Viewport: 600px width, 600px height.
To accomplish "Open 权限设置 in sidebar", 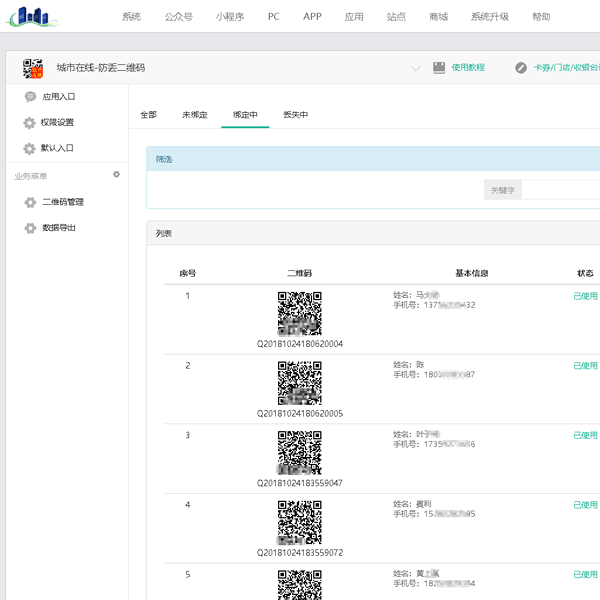I will pos(57,122).
